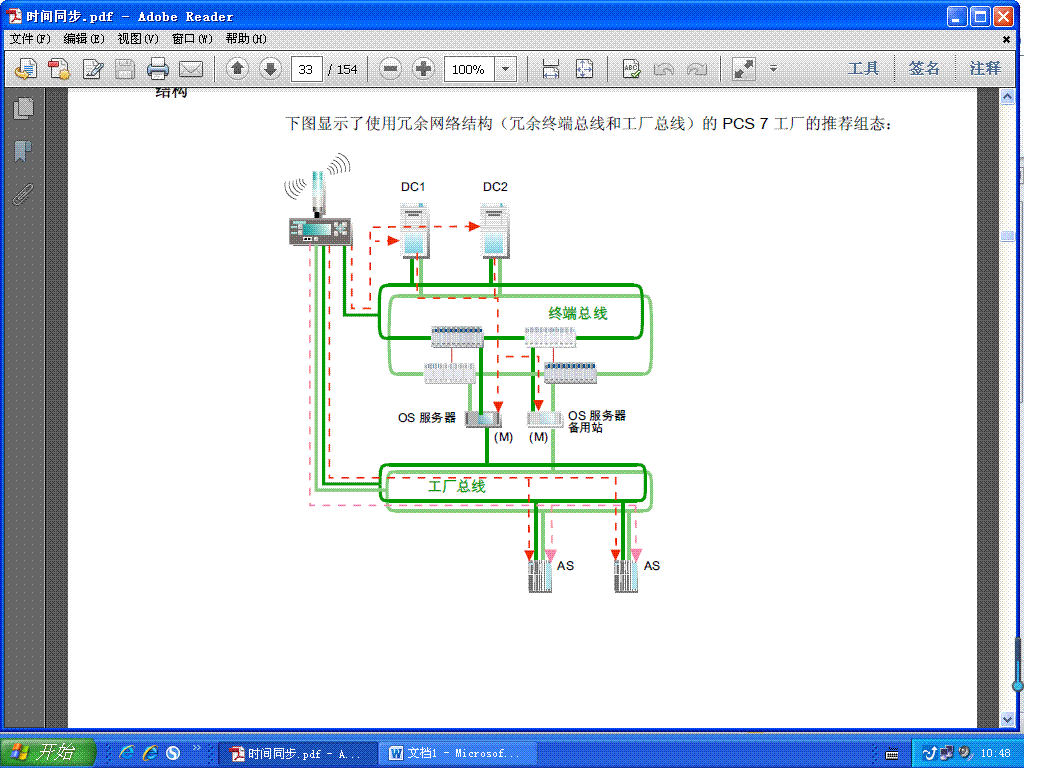Screen dimensions: 1045x784
Task: Click the Fit width scrolling icon
Action: (550, 69)
